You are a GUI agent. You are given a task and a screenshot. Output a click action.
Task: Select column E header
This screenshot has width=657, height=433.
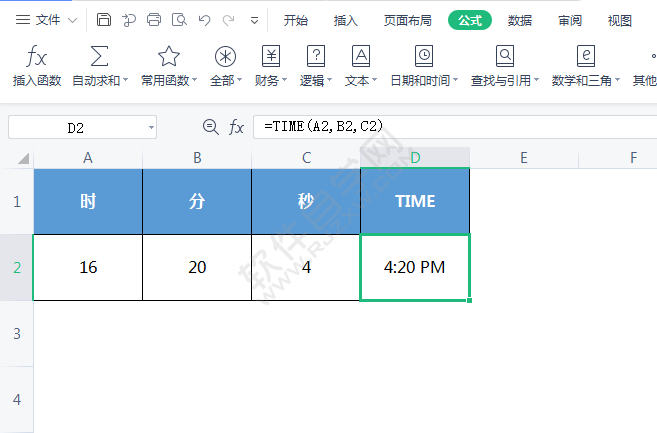coord(524,158)
